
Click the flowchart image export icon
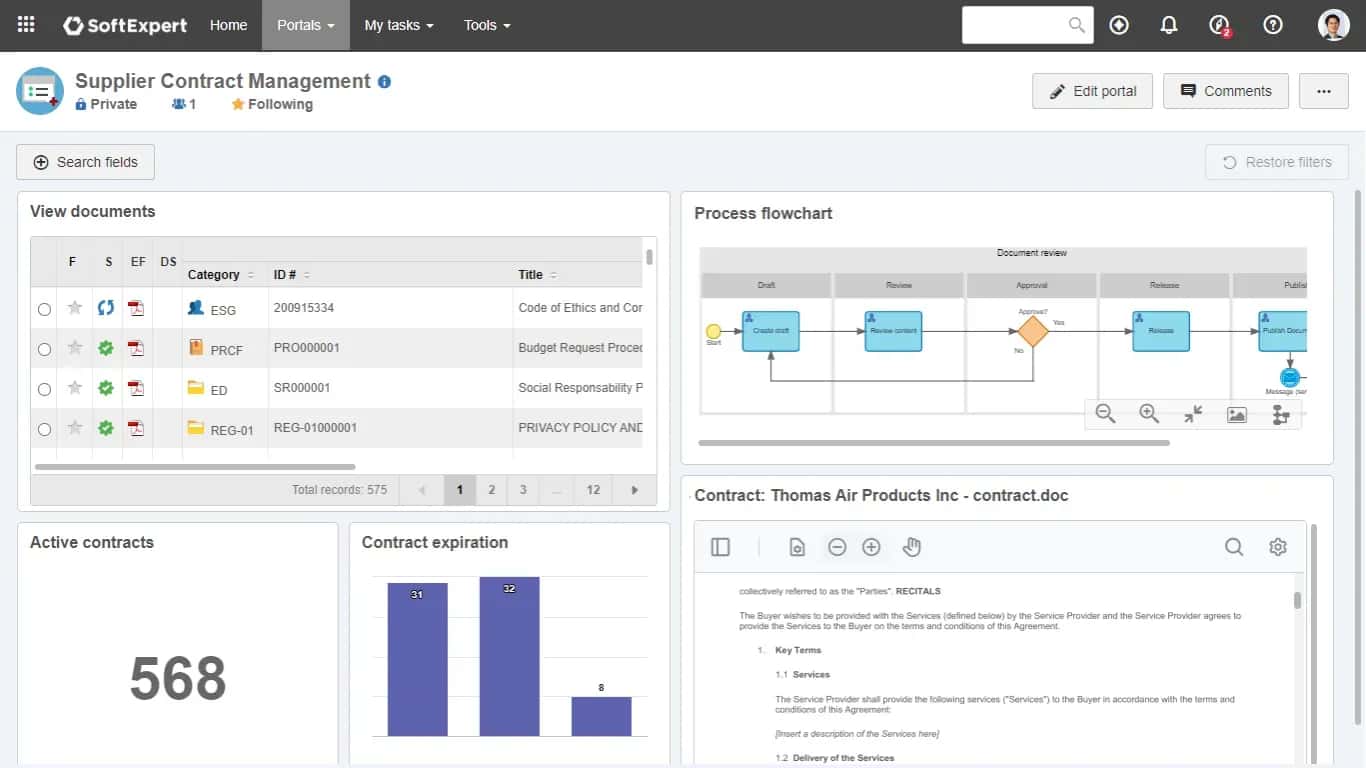[1237, 414]
